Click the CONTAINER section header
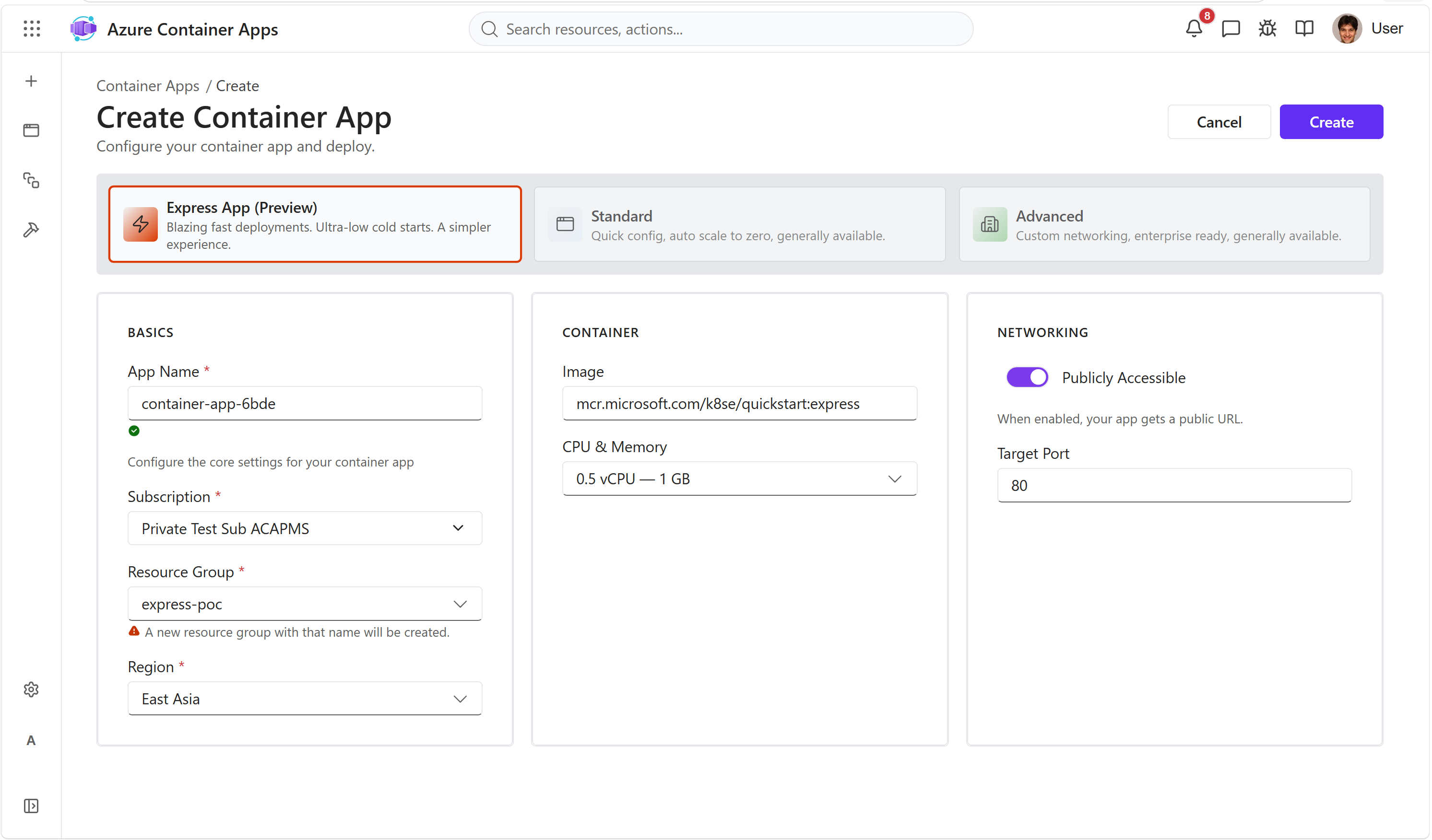1432x840 pixels. pyautogui.click(x=601, y=333)
